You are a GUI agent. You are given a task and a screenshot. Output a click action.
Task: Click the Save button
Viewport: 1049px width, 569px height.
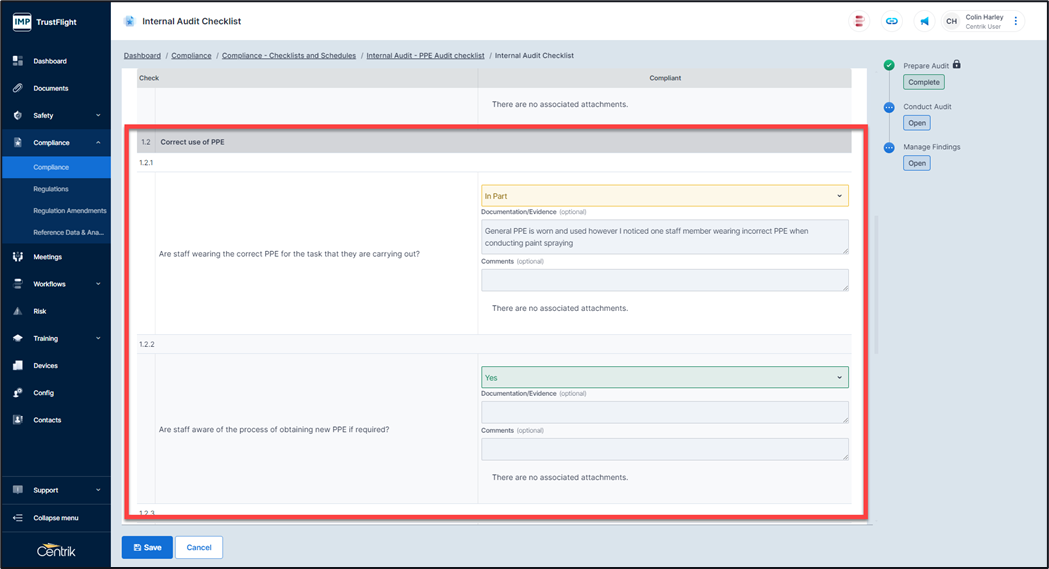pos(147,547)
